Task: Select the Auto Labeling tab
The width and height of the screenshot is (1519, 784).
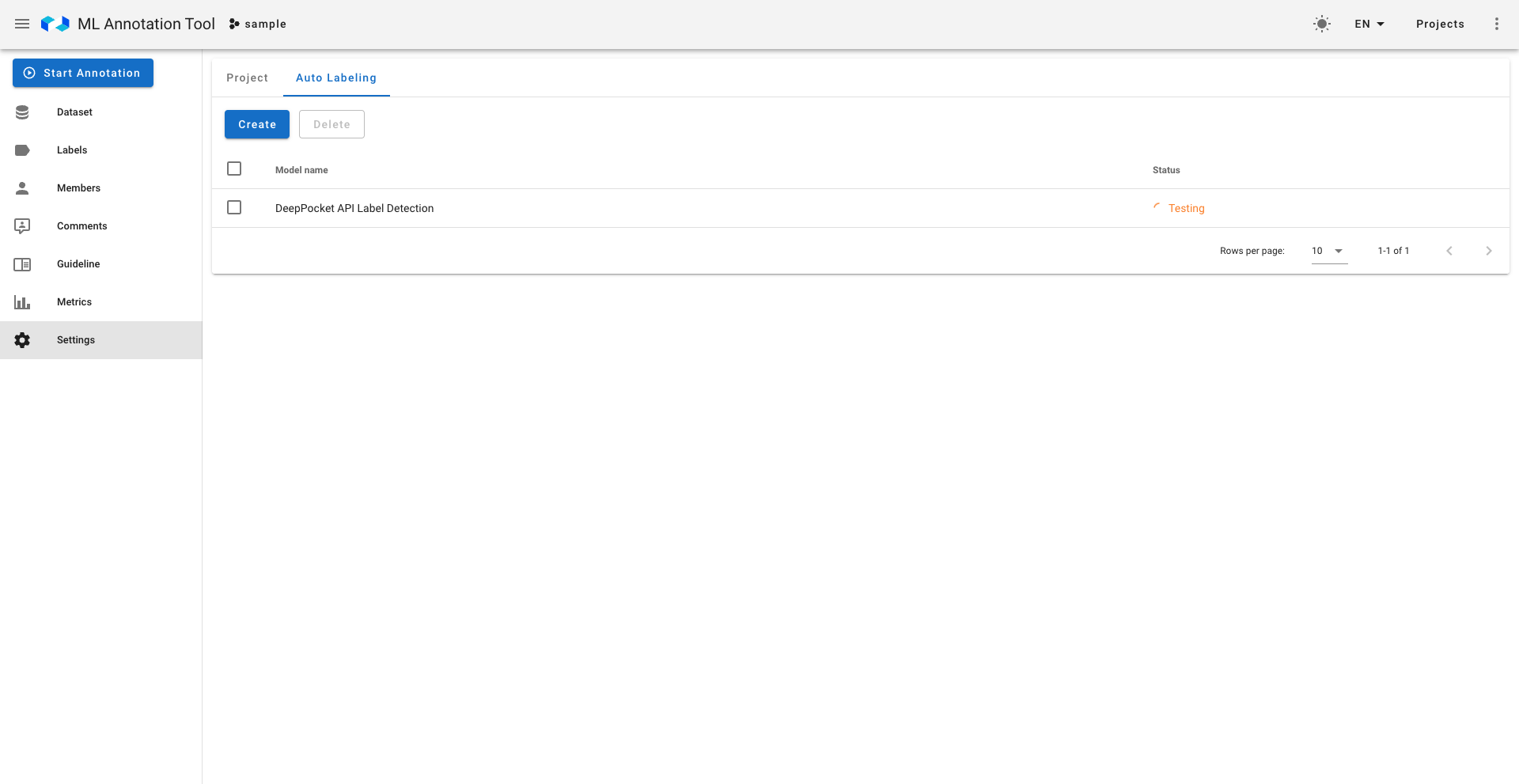Action: pyautogui.click(x=336, y=78)
